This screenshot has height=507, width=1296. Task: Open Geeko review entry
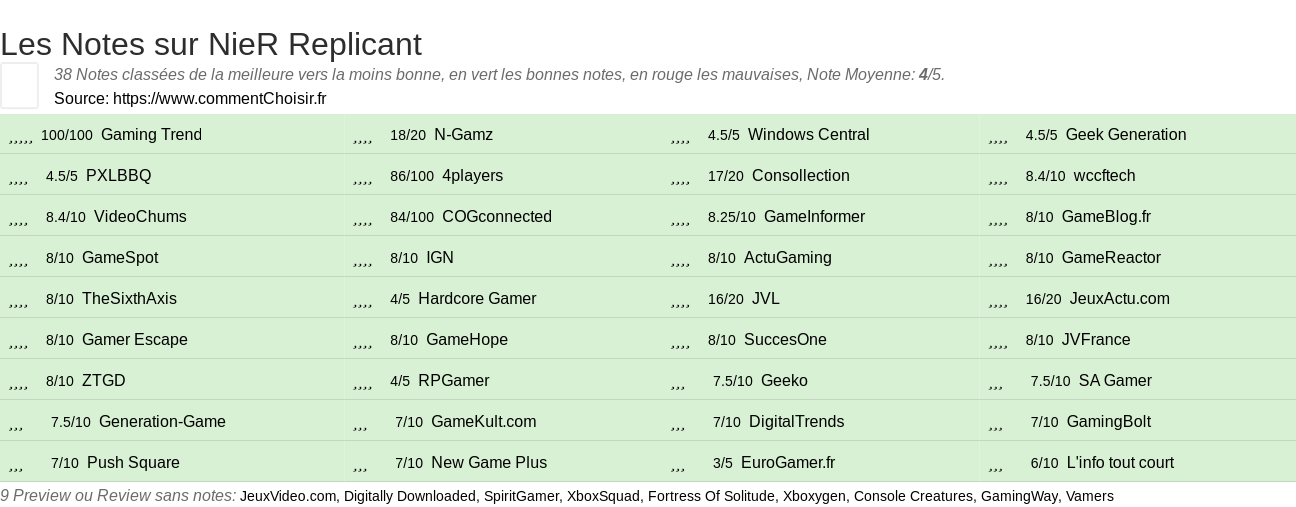[x=784, y=381]
